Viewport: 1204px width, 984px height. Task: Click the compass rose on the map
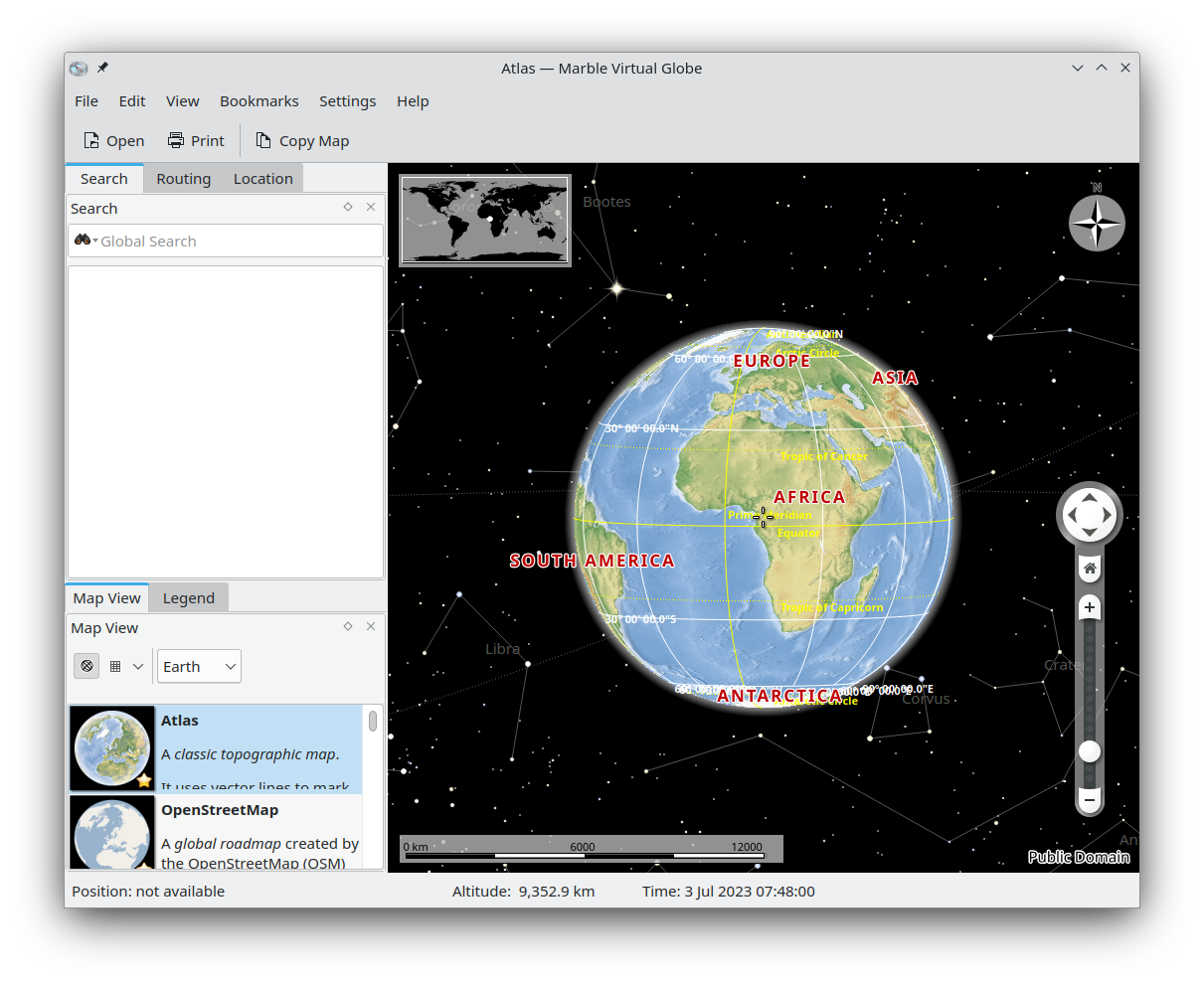(x=1097, y=223)
